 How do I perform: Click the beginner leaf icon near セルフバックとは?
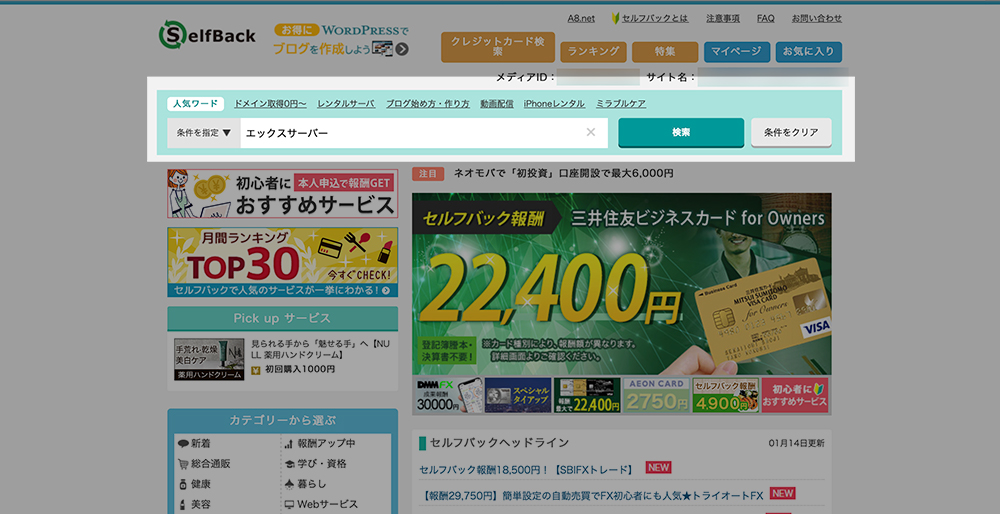click(616, 18)
